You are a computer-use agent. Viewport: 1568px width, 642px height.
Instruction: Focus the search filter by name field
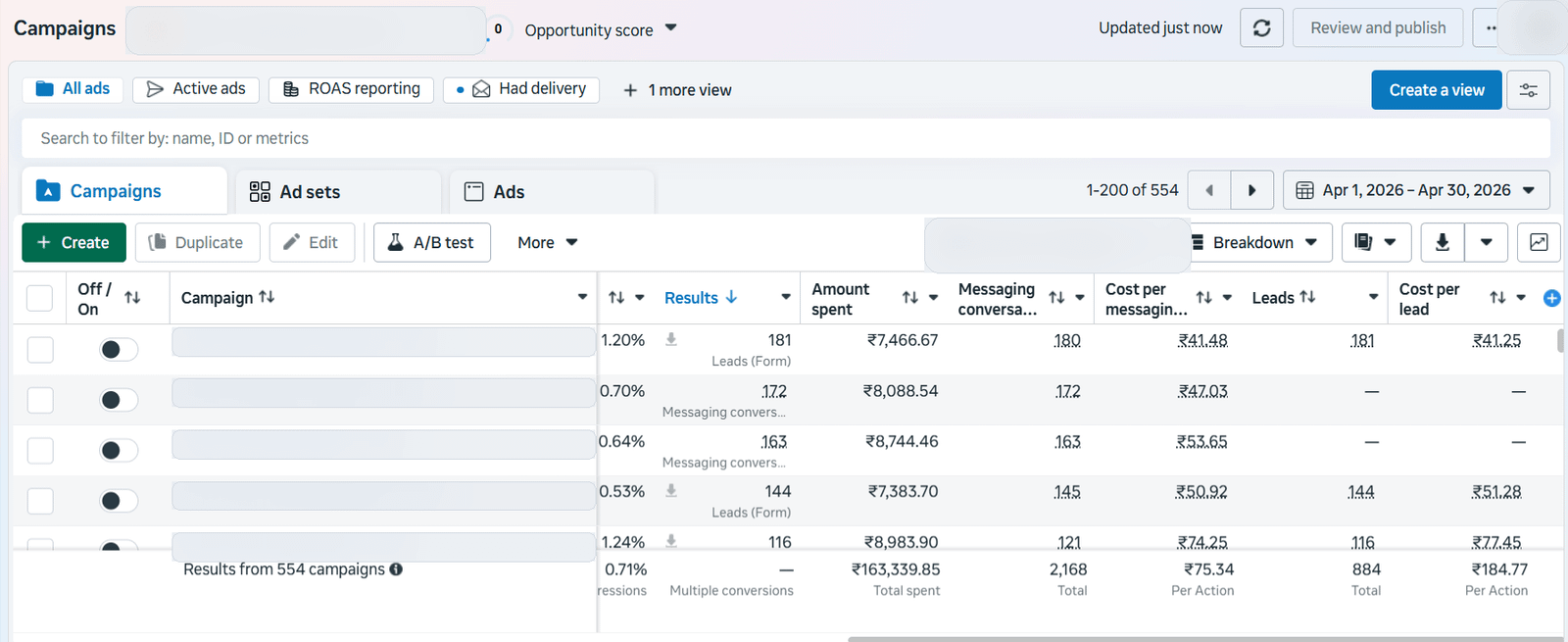click(786, 138)
